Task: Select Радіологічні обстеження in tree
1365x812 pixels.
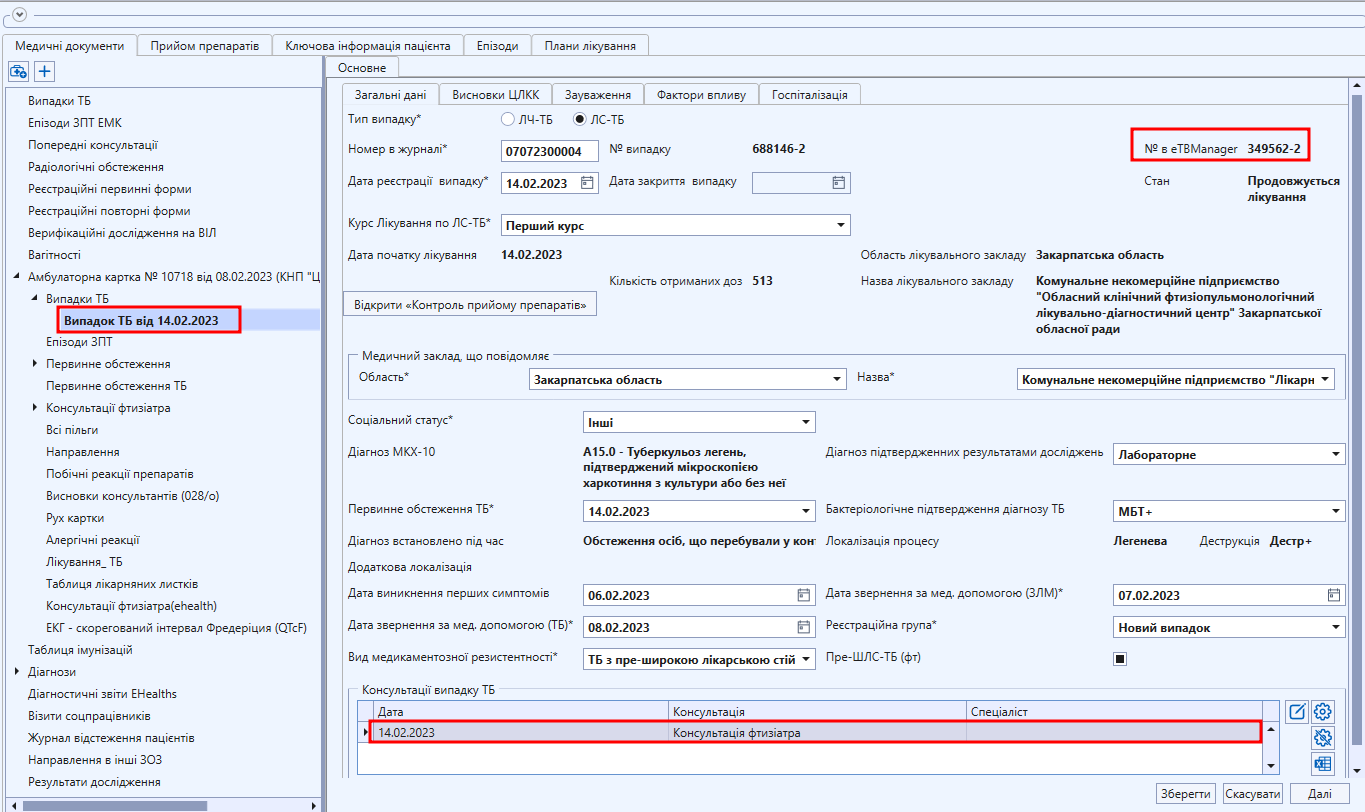Action: point(96,167)
